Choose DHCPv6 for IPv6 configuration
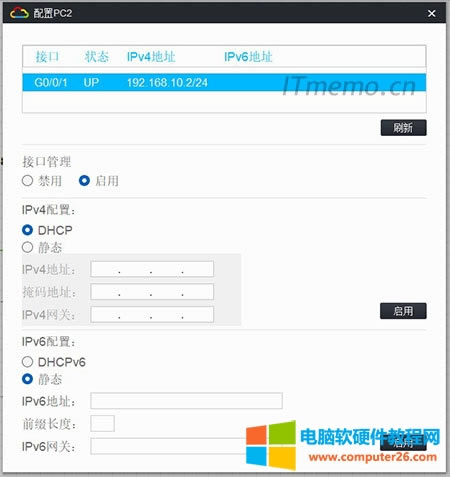Image resolution: width=450 pixels, height=477 pixels. point(27,362)
